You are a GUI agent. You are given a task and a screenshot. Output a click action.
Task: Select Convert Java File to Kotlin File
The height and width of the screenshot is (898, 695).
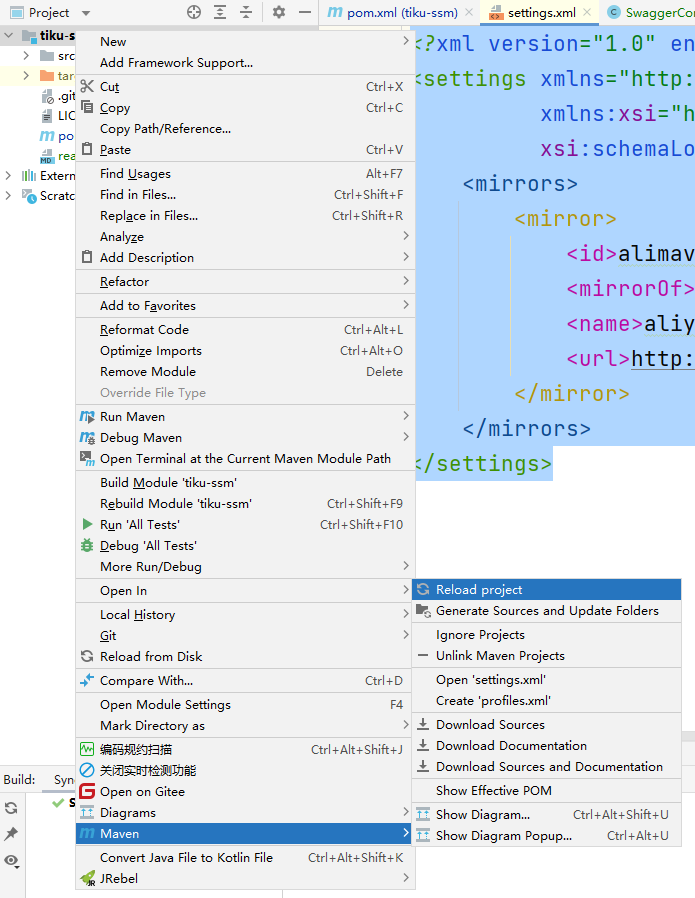[x=245, y=857]
